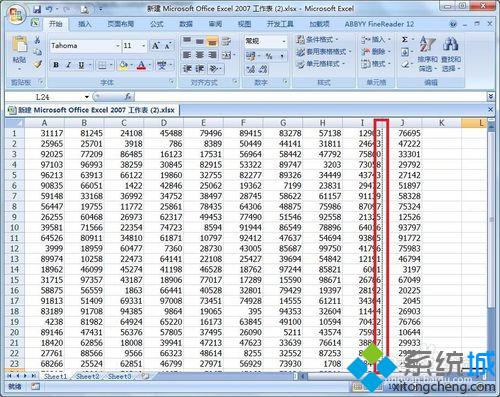Expand the formula bar
500x397 pixels.
(490, 96)
